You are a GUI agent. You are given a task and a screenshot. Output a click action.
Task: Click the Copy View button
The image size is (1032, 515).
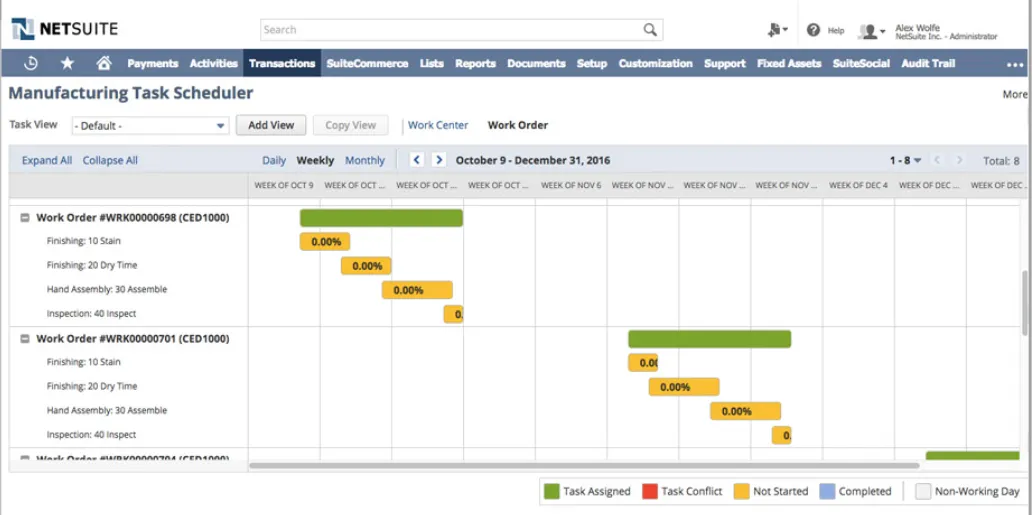(351, 125)
